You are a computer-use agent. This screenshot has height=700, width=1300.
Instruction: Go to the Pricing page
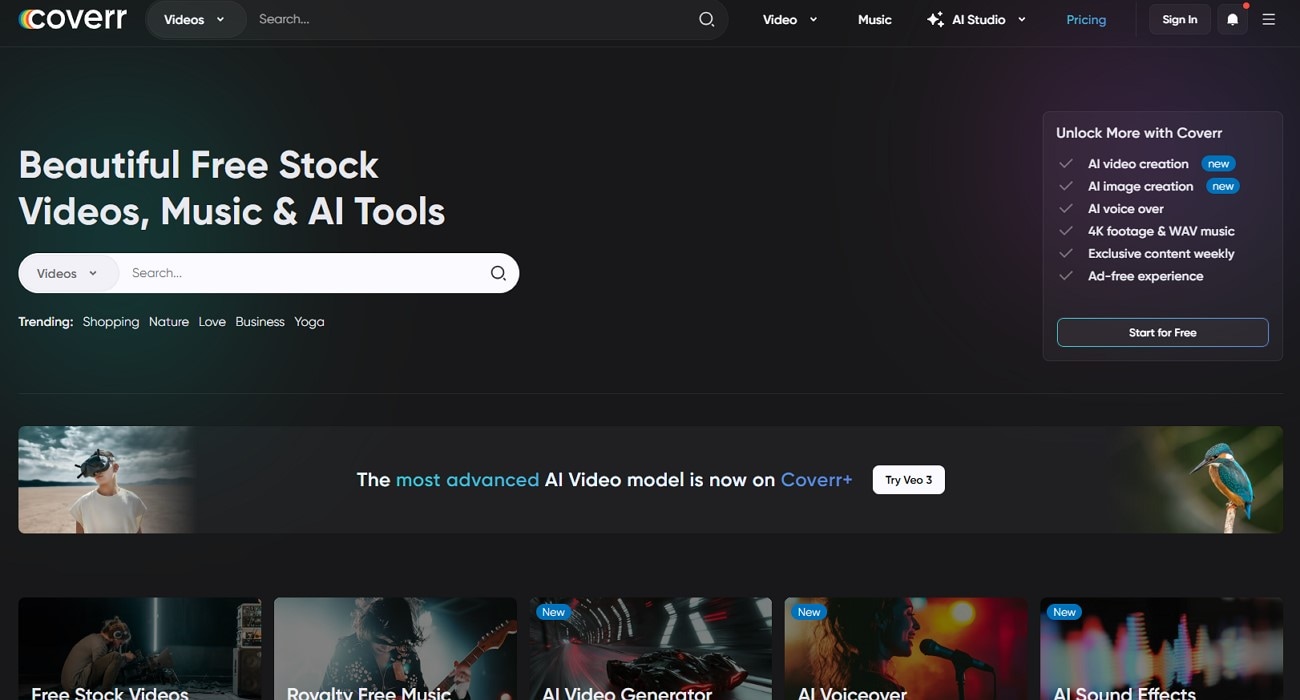pyautogui.click(x=1086, y=19)
